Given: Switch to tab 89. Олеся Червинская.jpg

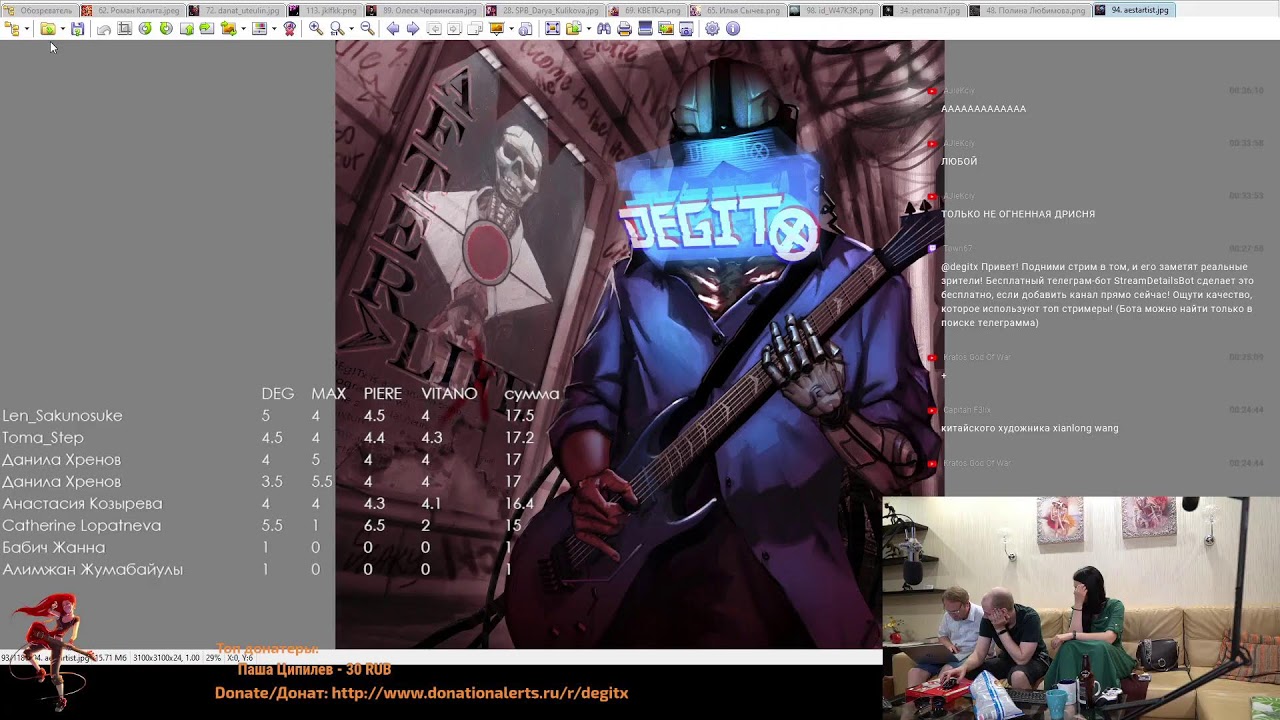Looking at the screenshot, I should pos(424,10).
